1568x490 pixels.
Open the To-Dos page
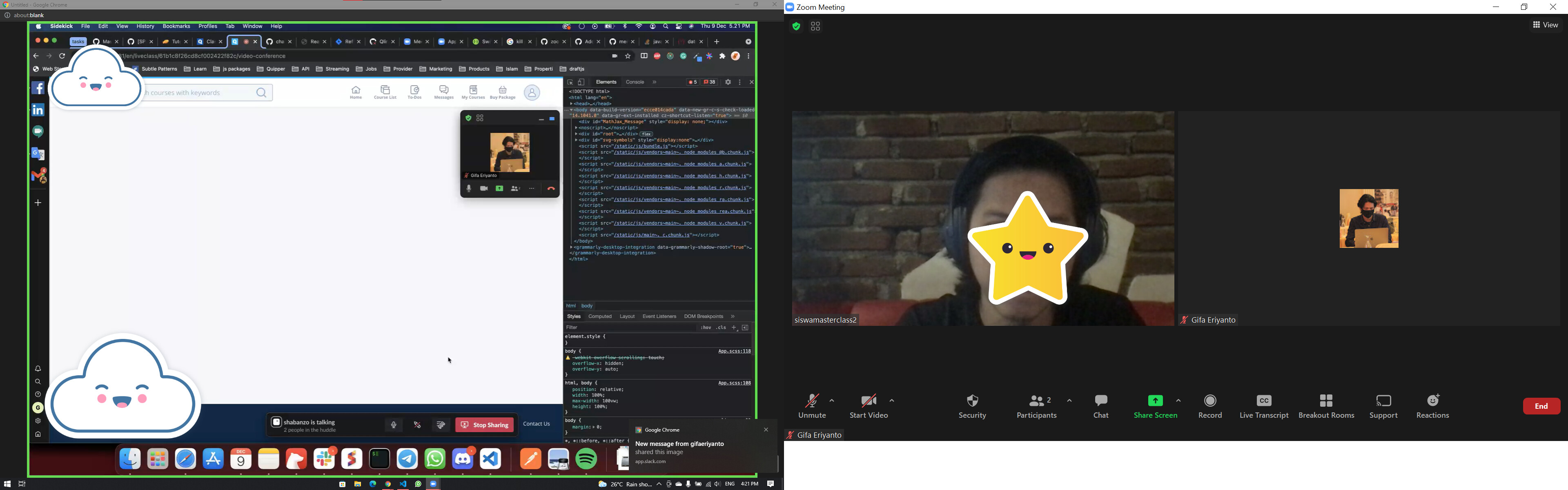click(414, 93)
